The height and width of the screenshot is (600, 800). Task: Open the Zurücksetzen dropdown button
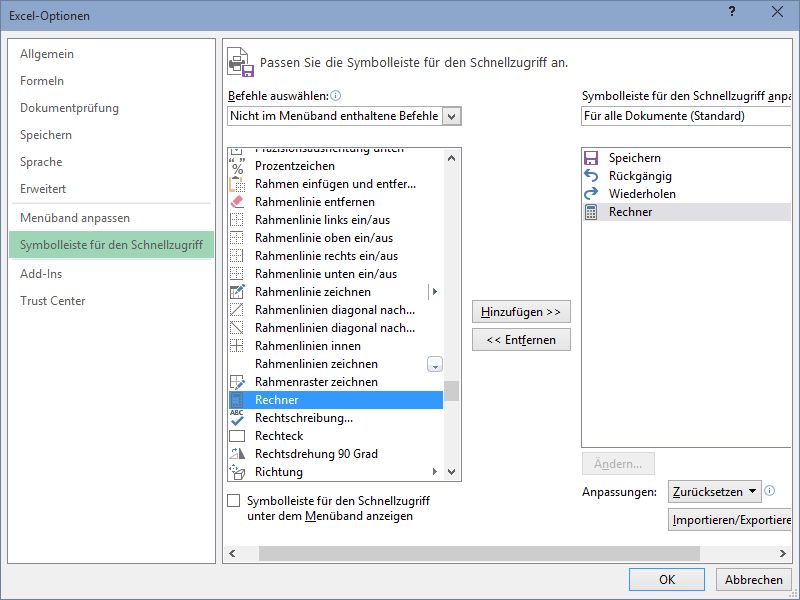point(714,492)
